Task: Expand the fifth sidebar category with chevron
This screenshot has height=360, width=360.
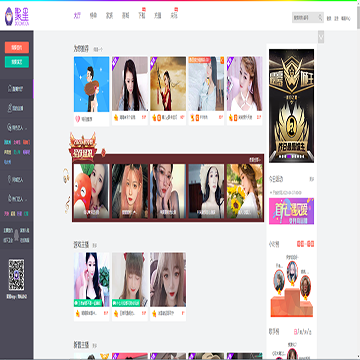Action: 16,199
